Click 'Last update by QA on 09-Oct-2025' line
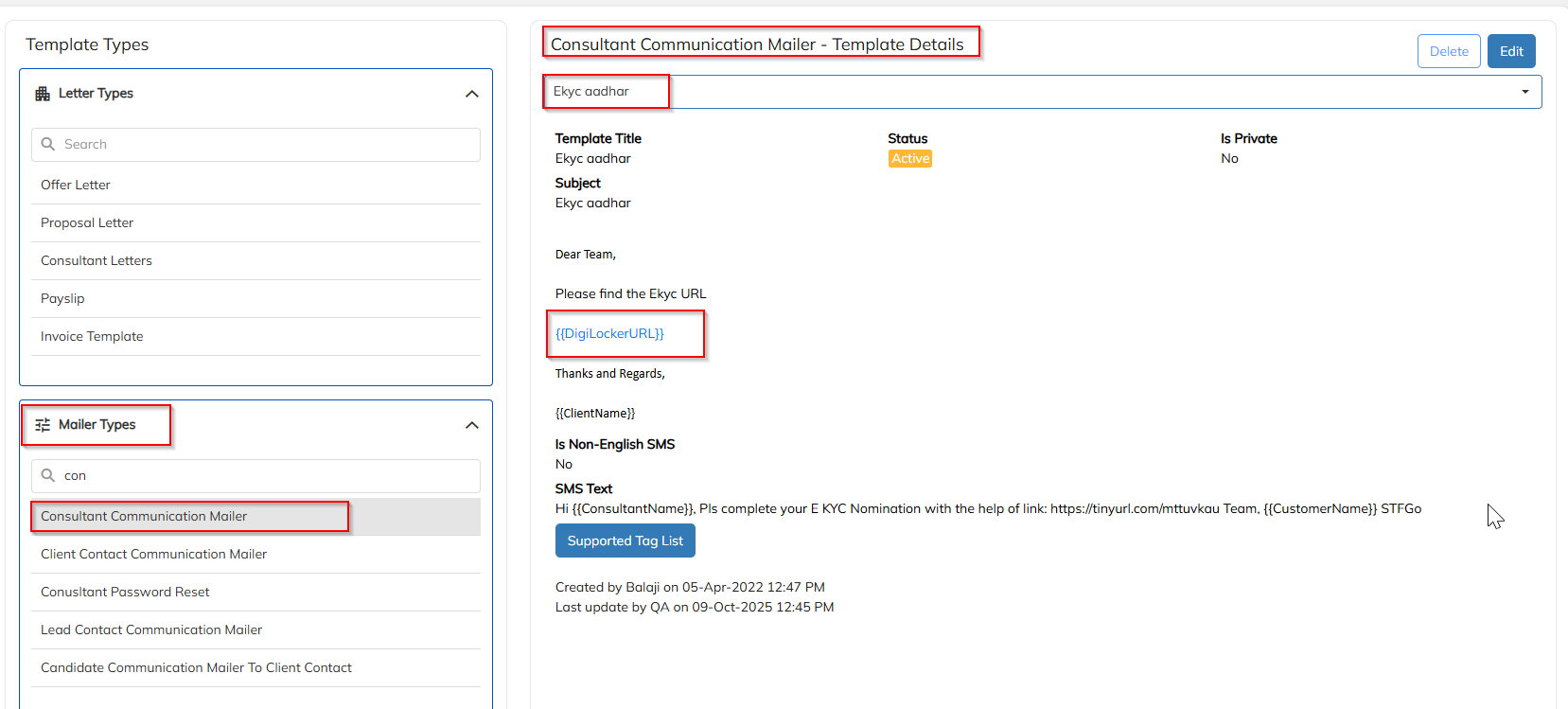 pos(695,607)
